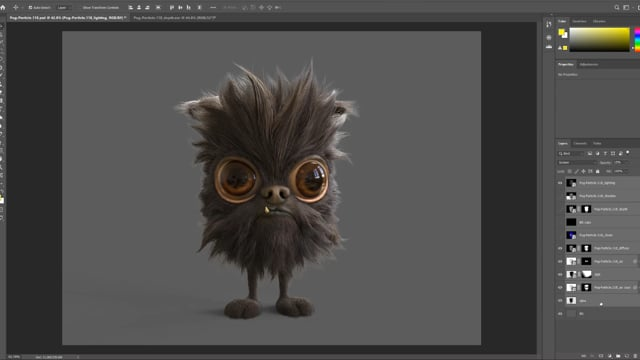Image resolution: width=640 pixels, height=360 pixels.
Task: Filter layers by shape layers icon
Action: pos(613,153)
